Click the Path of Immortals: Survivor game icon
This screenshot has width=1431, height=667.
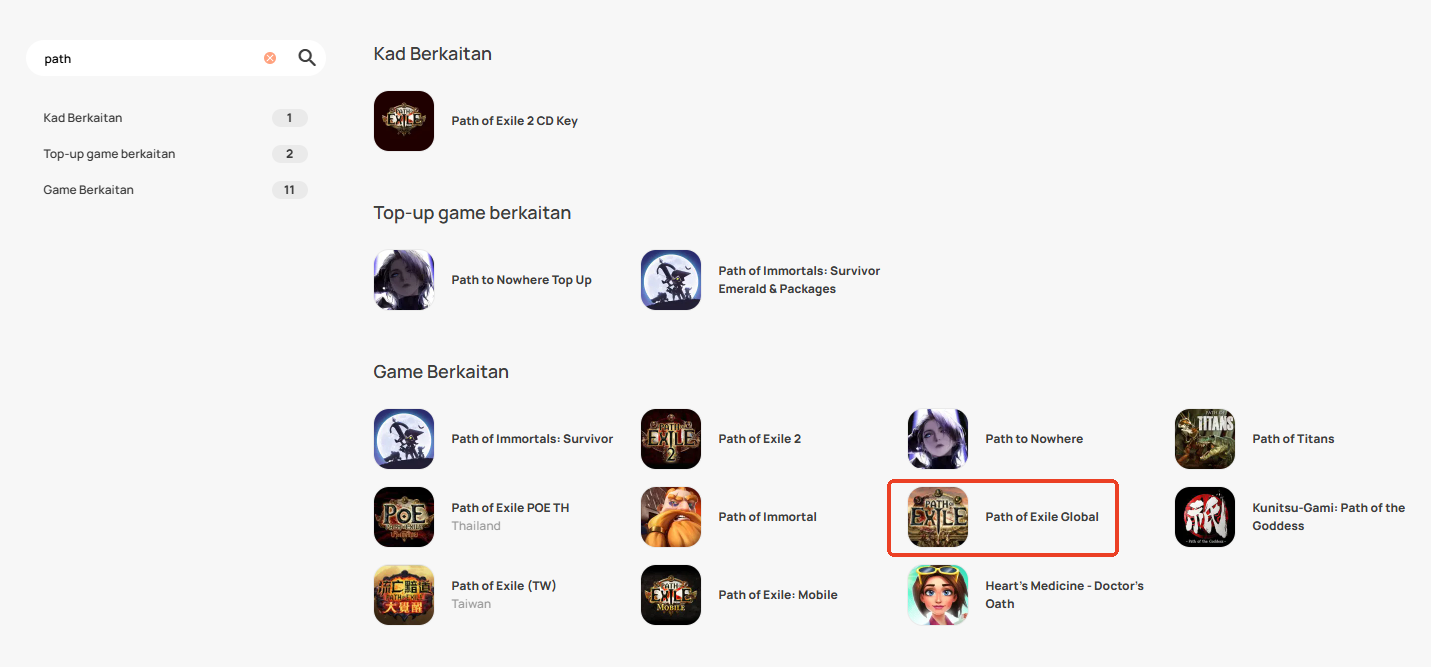(x=404, y=439)
